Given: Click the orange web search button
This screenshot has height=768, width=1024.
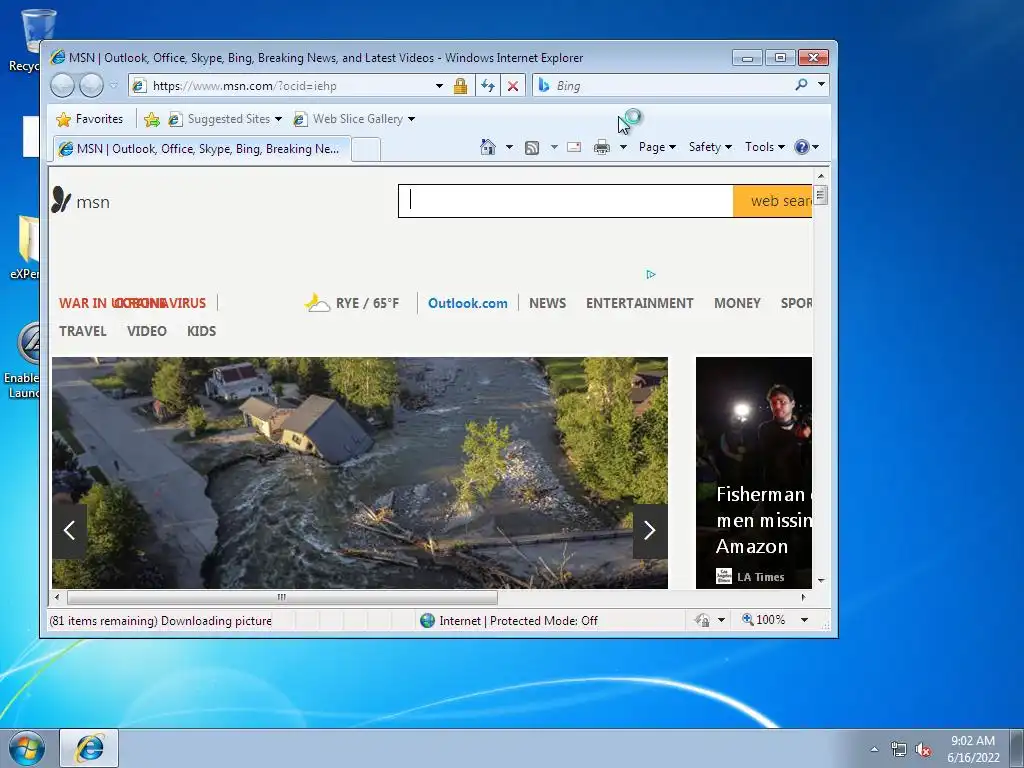Looking at the screenshot, I should pos(773,201).
